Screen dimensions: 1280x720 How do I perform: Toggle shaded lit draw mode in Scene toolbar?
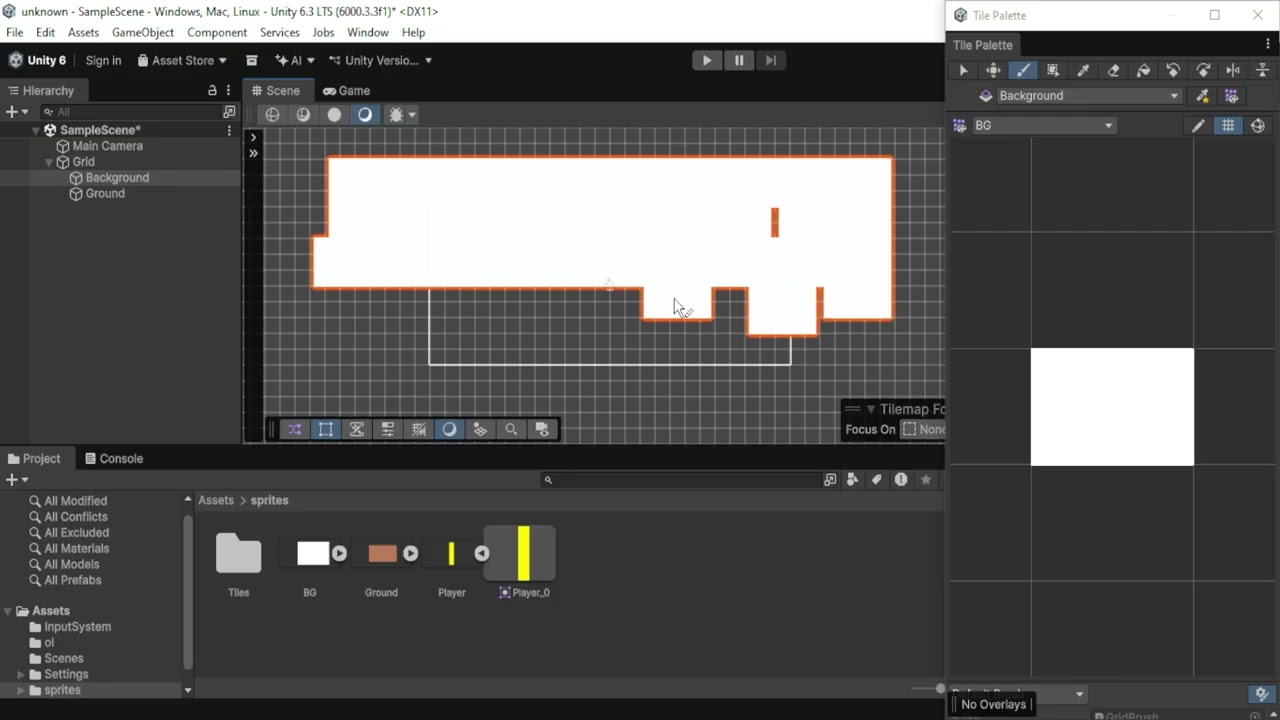pos(365,114)
